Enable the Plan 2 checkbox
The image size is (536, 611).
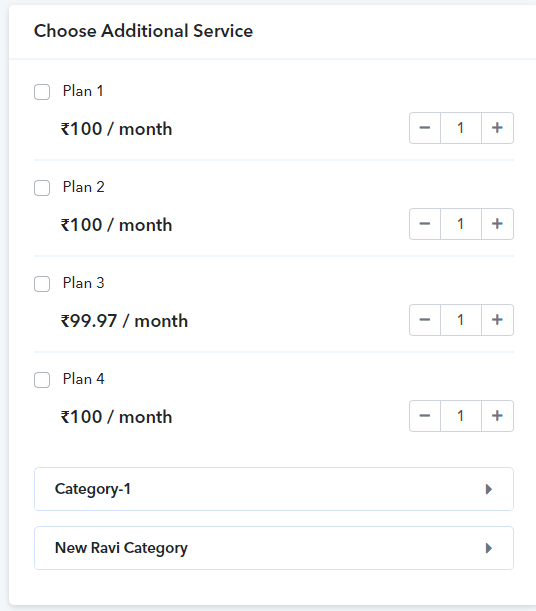coord(42,188)
